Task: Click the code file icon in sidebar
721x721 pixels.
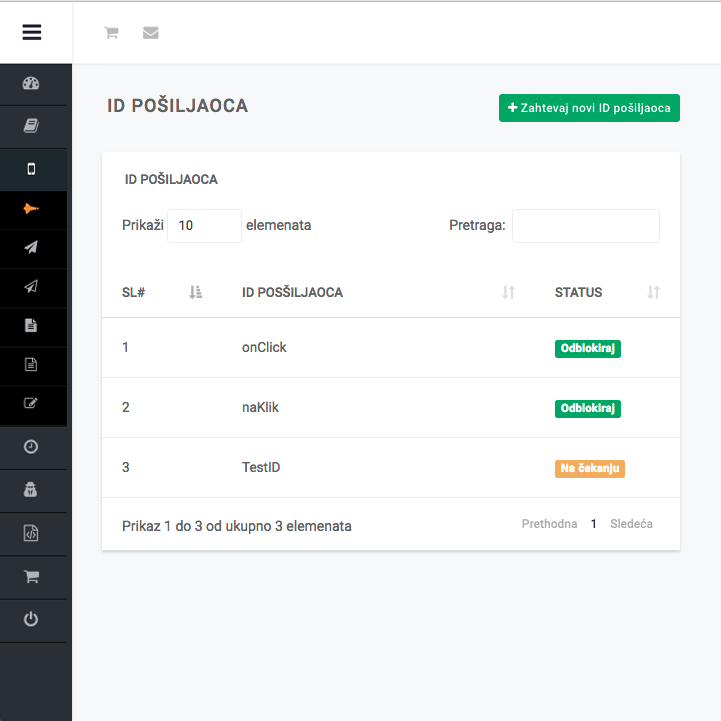Action: [x=31, y=534]
